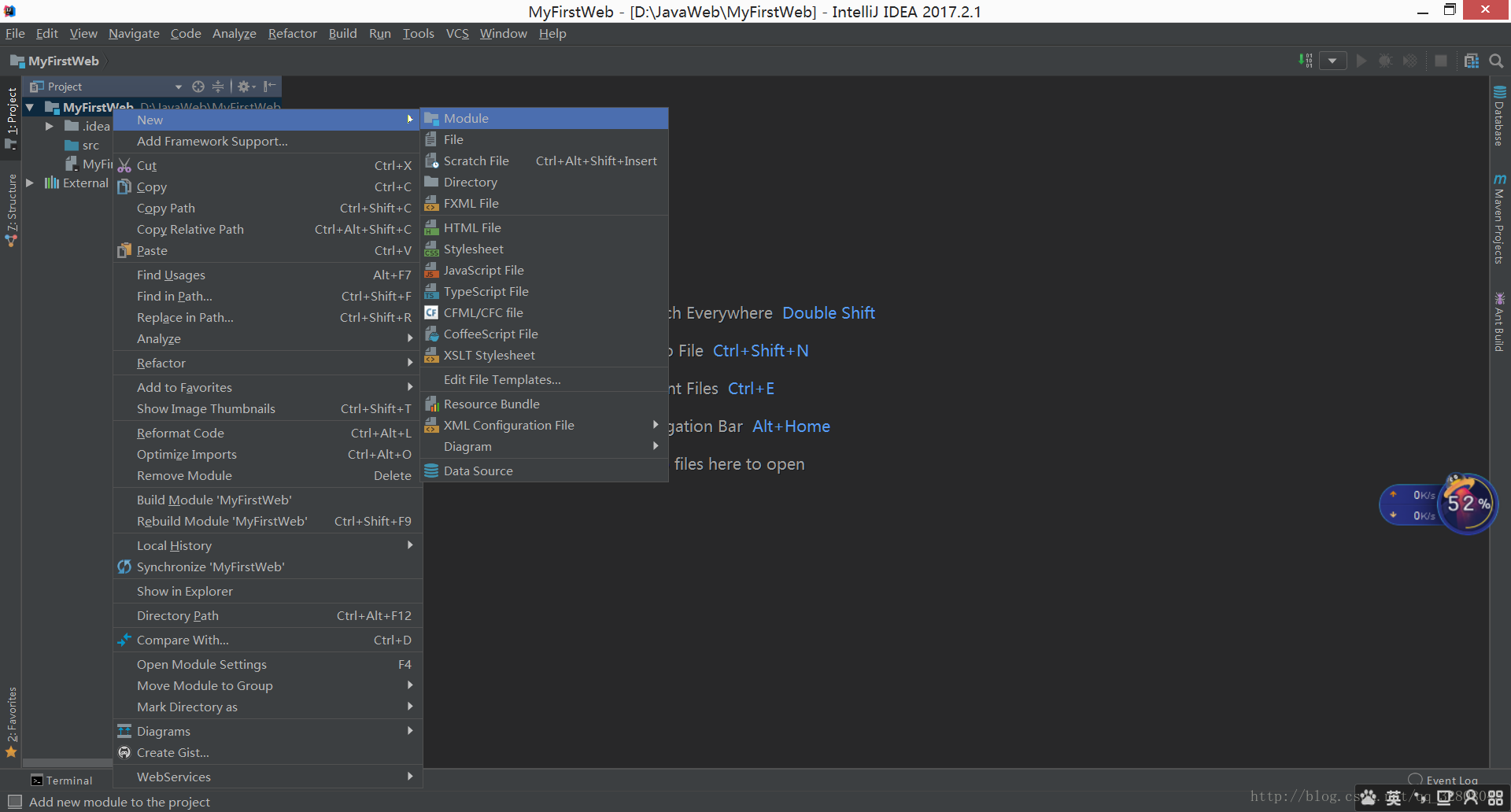The height and width of the screenshot is (812, 1511).
Task: Click the Resource Bundle icon
Action: pyautogui.click(x=431, y=404)
